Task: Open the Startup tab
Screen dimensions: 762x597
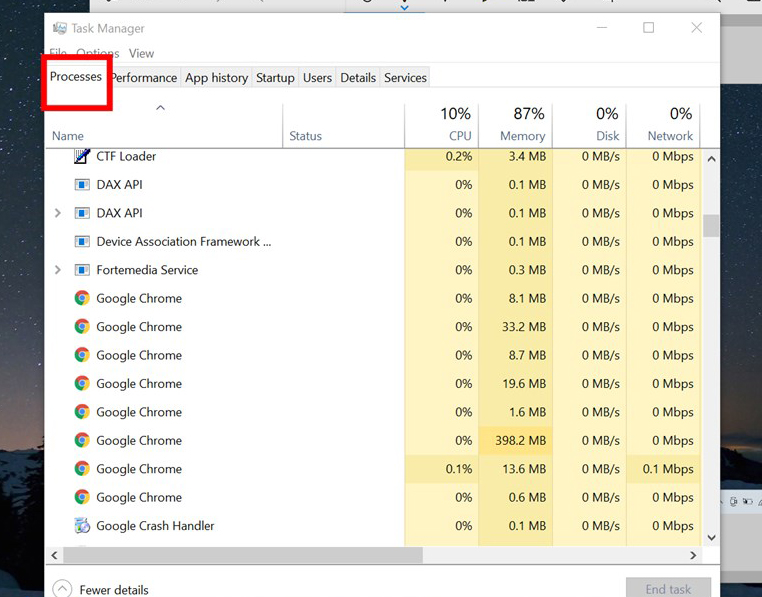Action: pos(275,78)
